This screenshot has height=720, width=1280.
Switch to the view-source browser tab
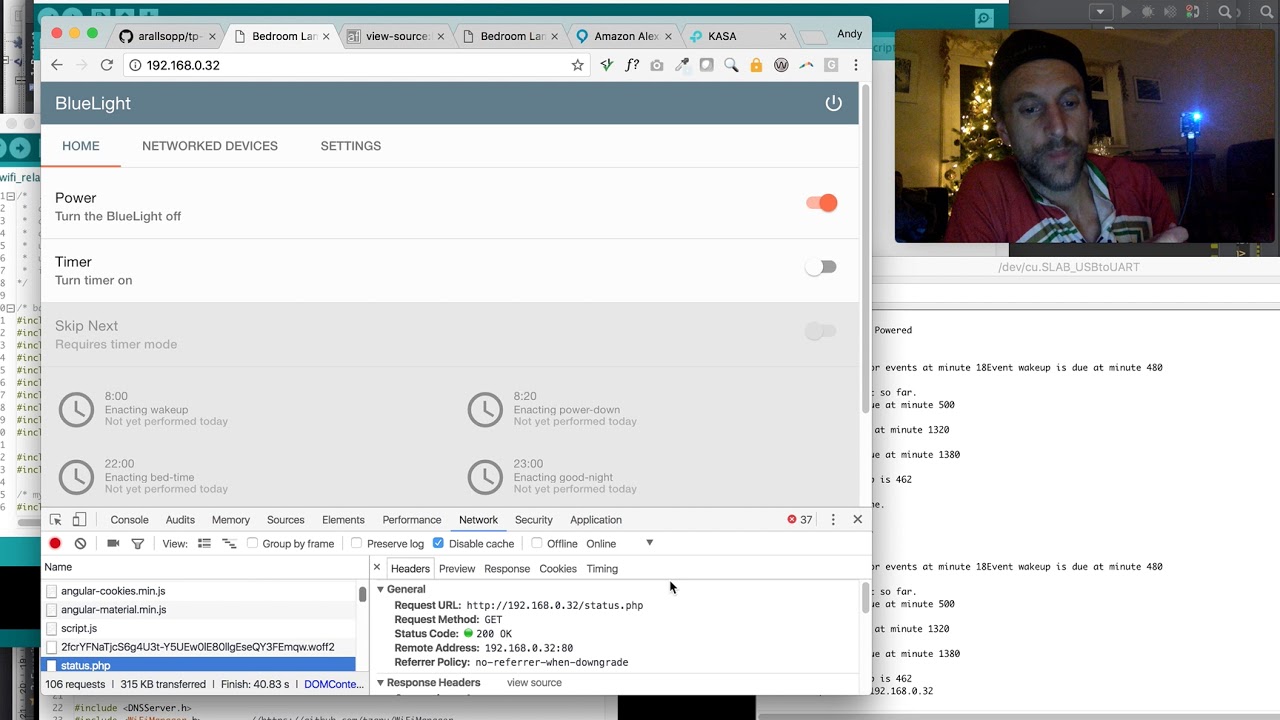coord(398,36)
